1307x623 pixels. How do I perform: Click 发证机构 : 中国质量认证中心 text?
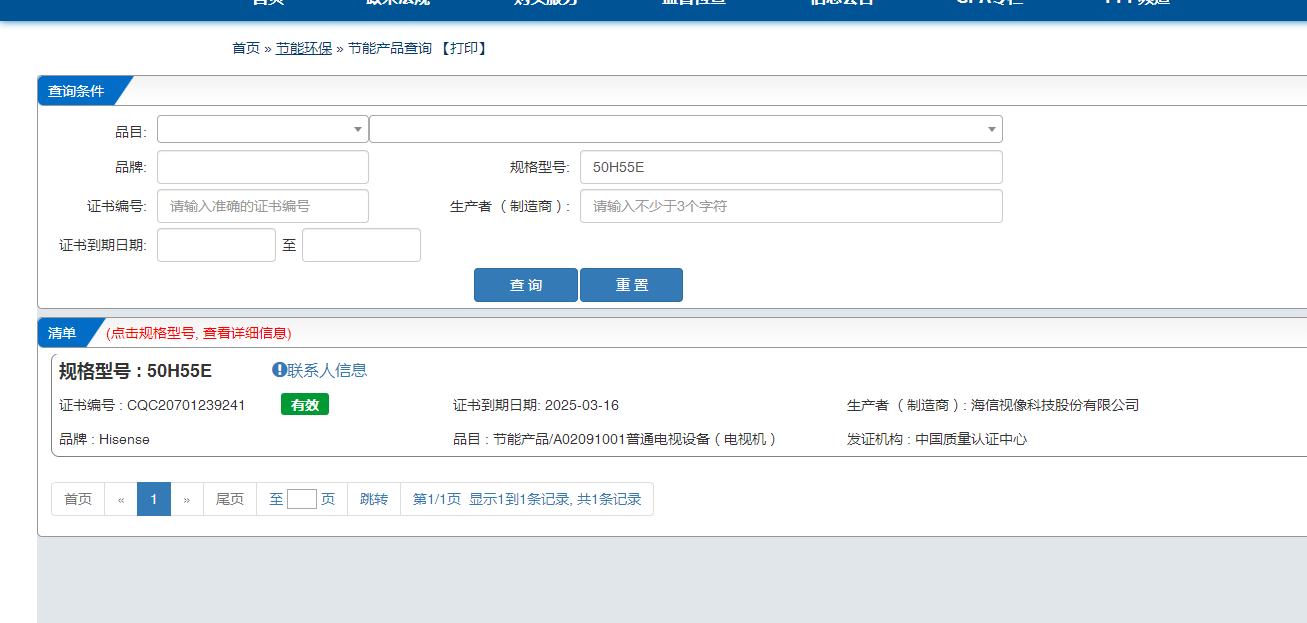pyautogui.click(x=937, y=439)
